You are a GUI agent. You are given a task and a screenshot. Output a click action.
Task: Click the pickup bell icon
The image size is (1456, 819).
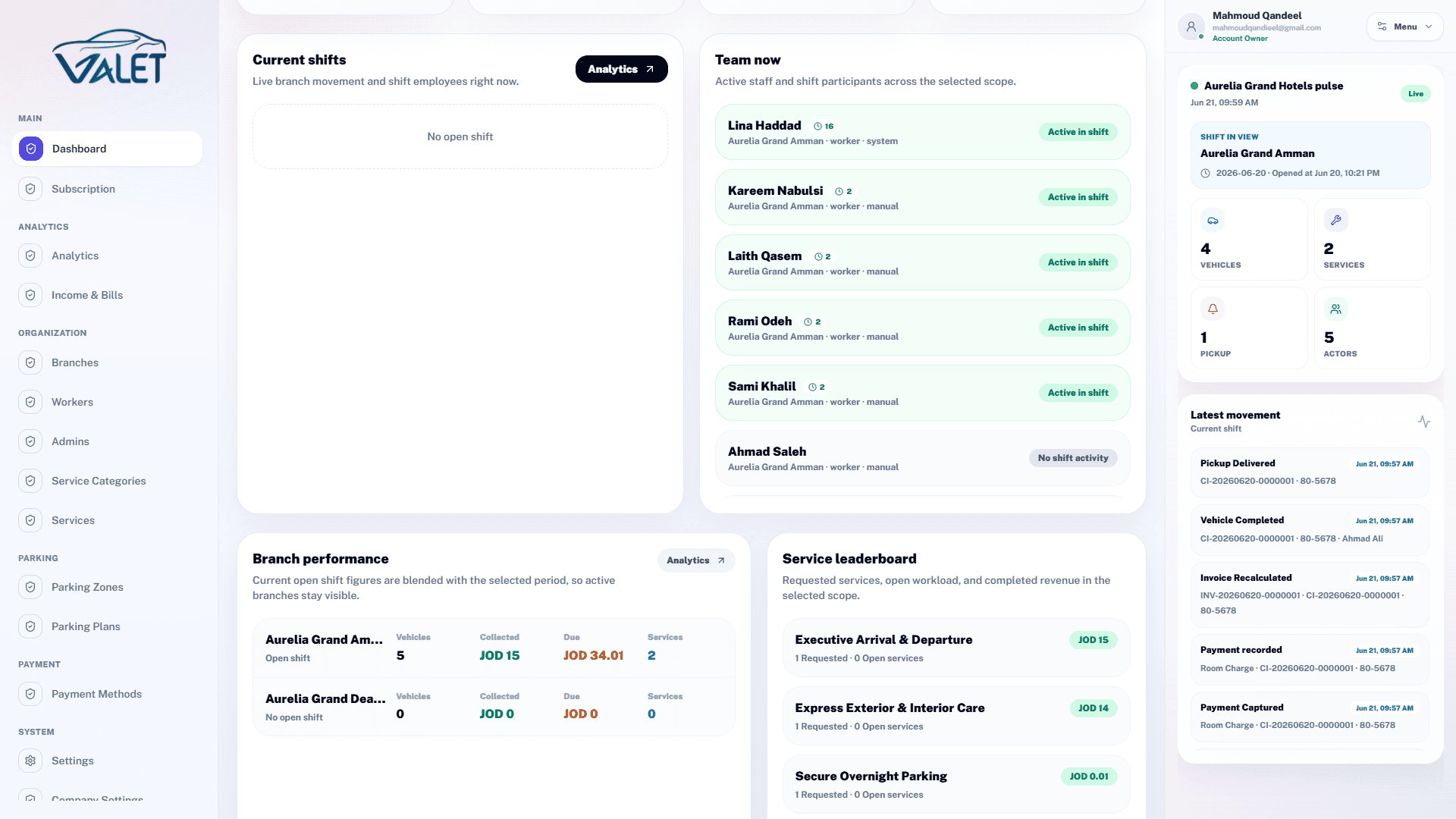click(1213, 309)
